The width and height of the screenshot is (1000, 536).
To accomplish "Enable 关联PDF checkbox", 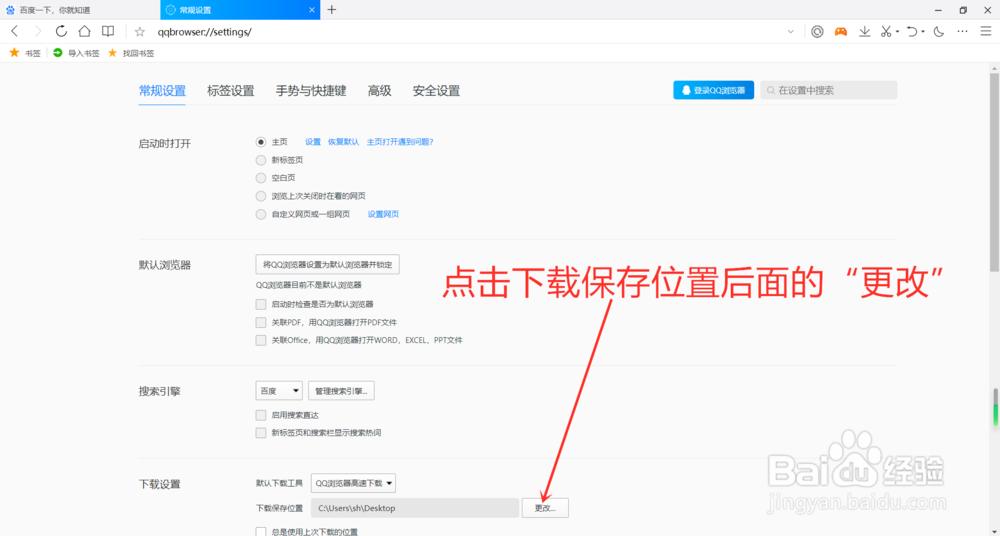I will [260, 322].
